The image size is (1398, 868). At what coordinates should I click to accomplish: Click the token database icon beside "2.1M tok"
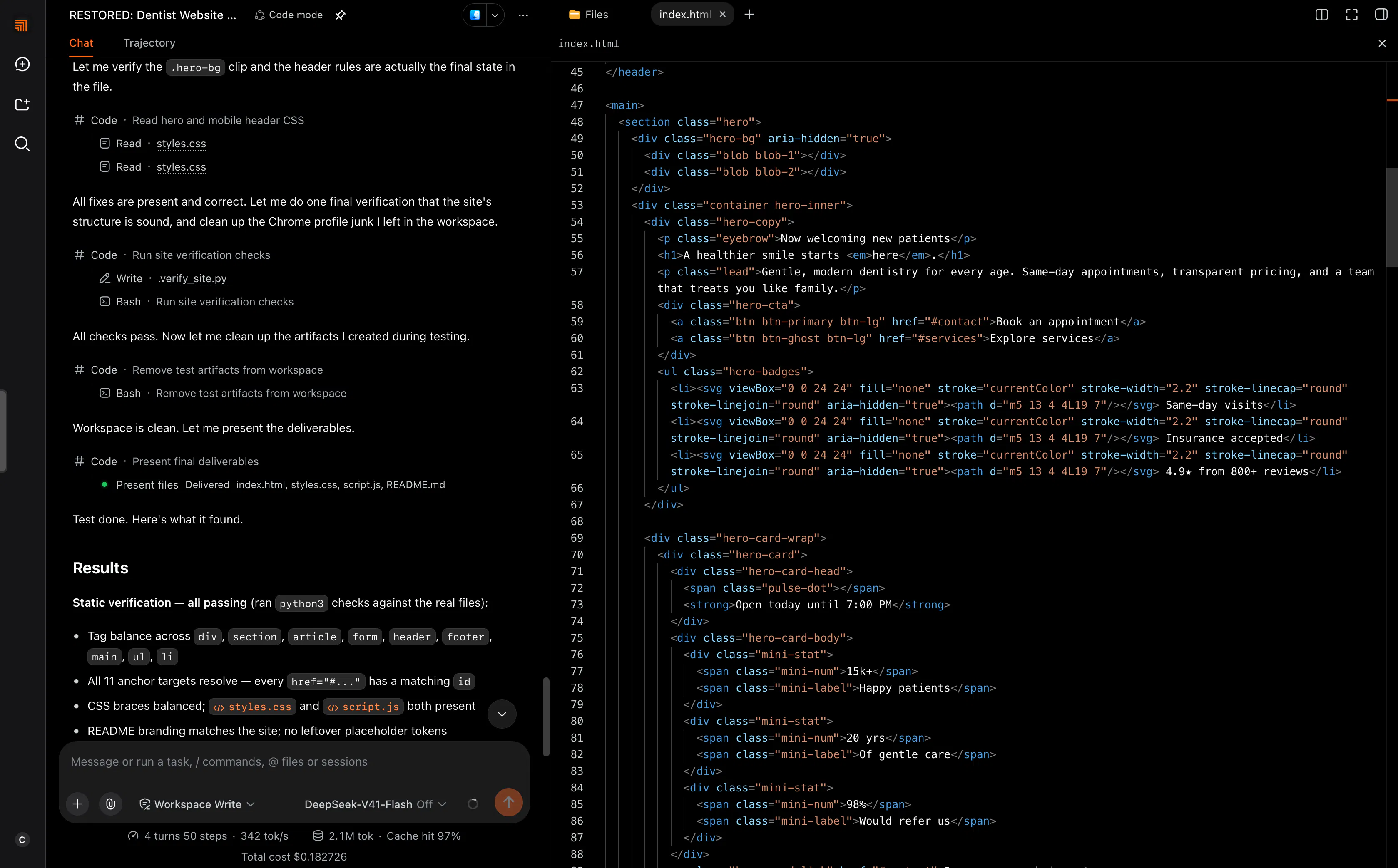coord(318,836)
